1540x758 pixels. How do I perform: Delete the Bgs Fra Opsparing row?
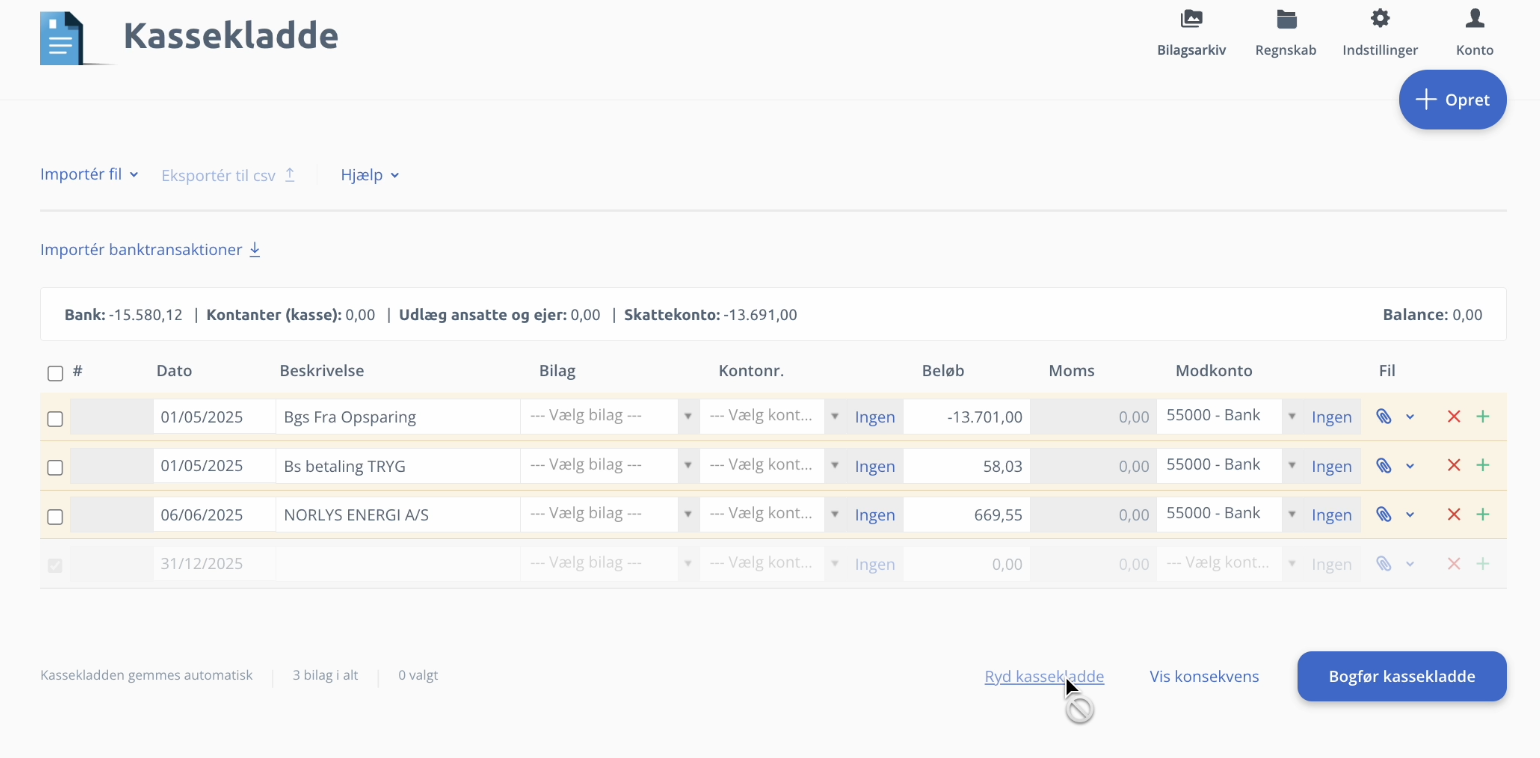pyautogui.click(x=1454, y=417)
